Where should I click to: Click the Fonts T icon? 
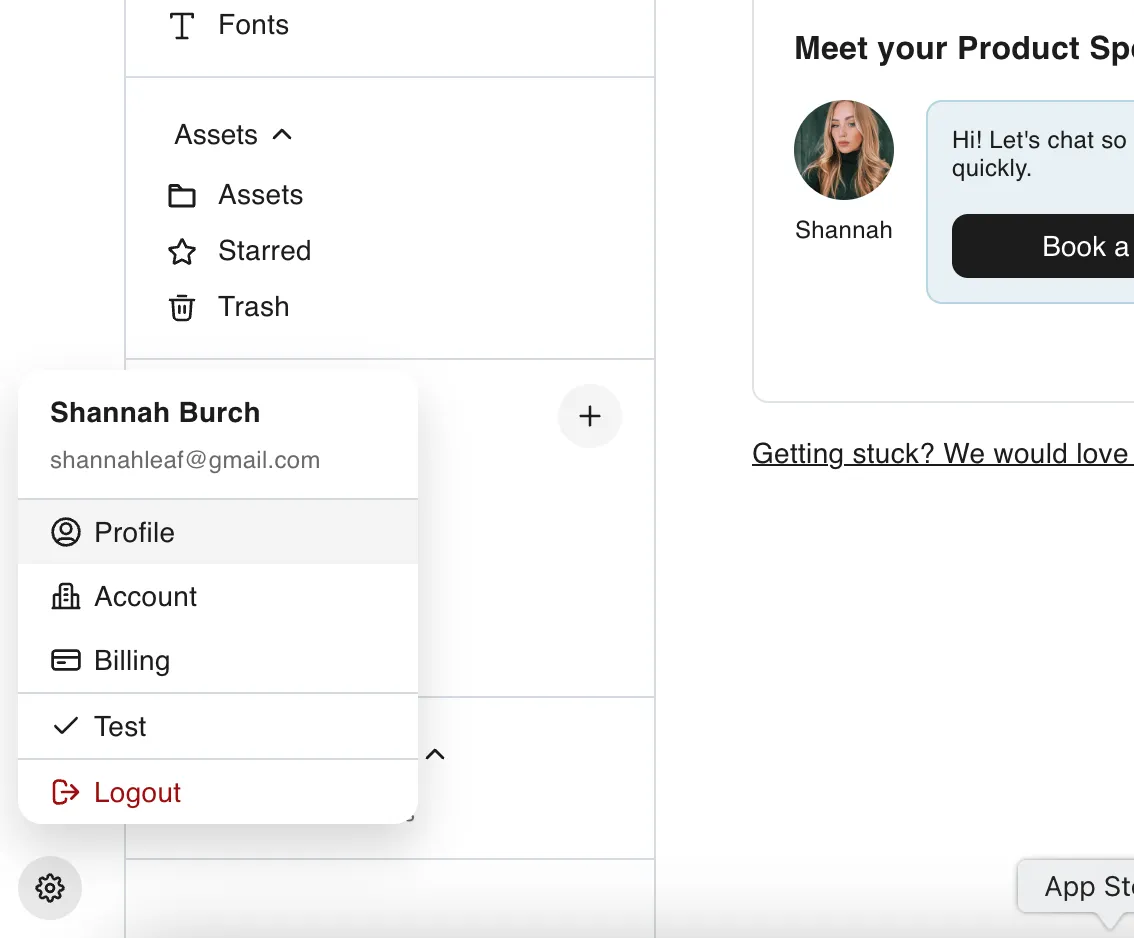pyautogui.click(x=182, y=26)
